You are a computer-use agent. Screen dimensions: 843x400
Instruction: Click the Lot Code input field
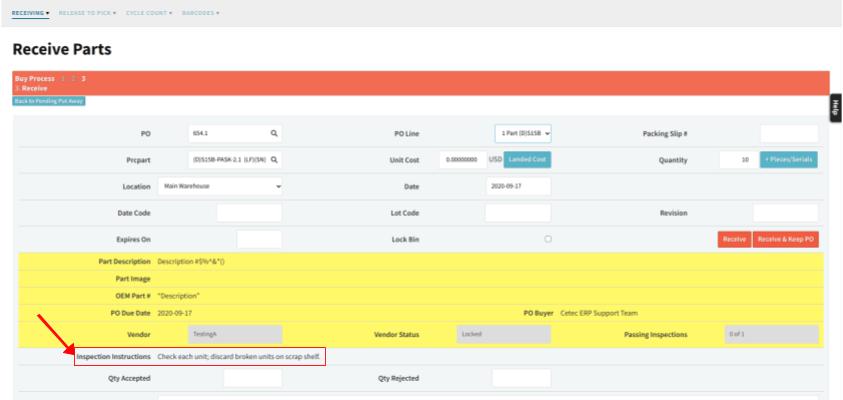pyautogui.click(x=518, y=213)
